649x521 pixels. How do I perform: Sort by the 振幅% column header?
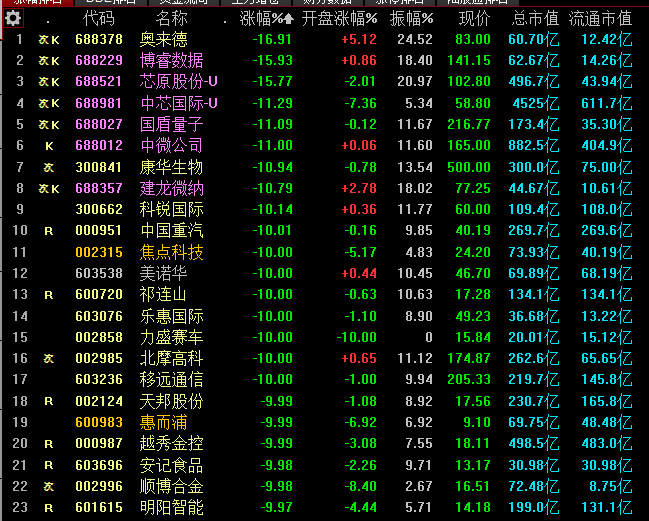point(411,19)
